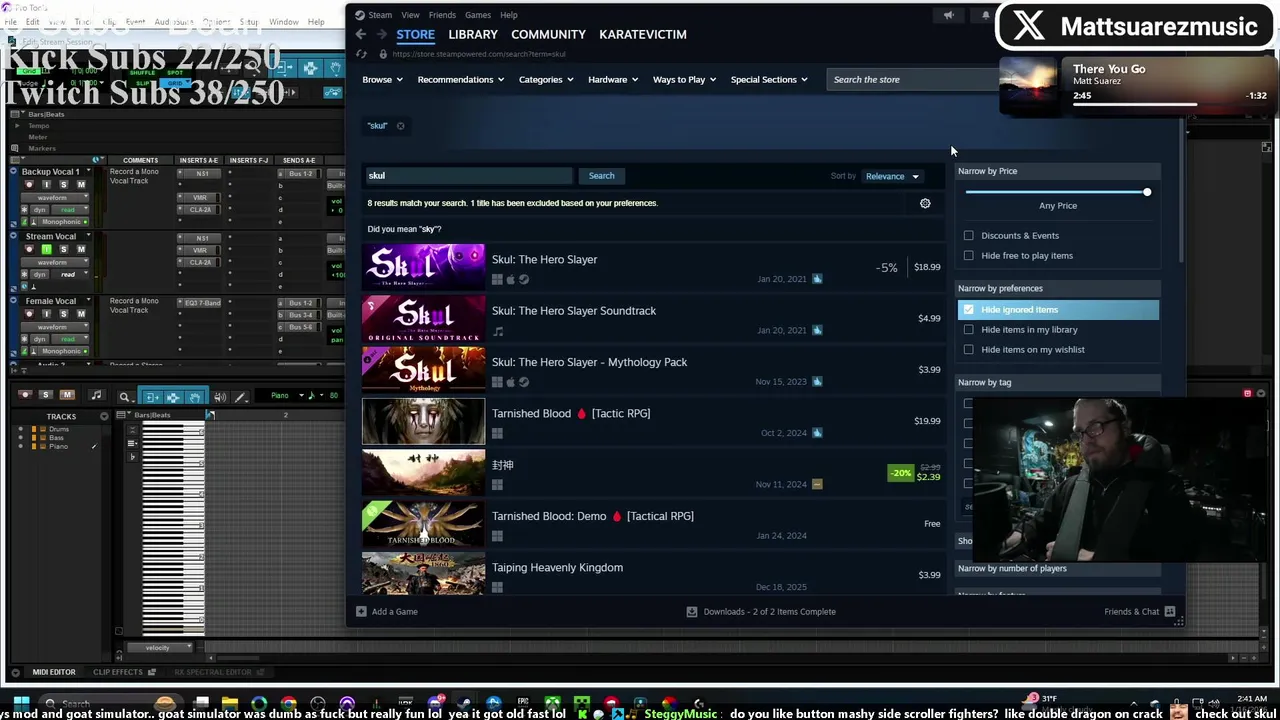Expand the Categories menu

click(546, 80)
